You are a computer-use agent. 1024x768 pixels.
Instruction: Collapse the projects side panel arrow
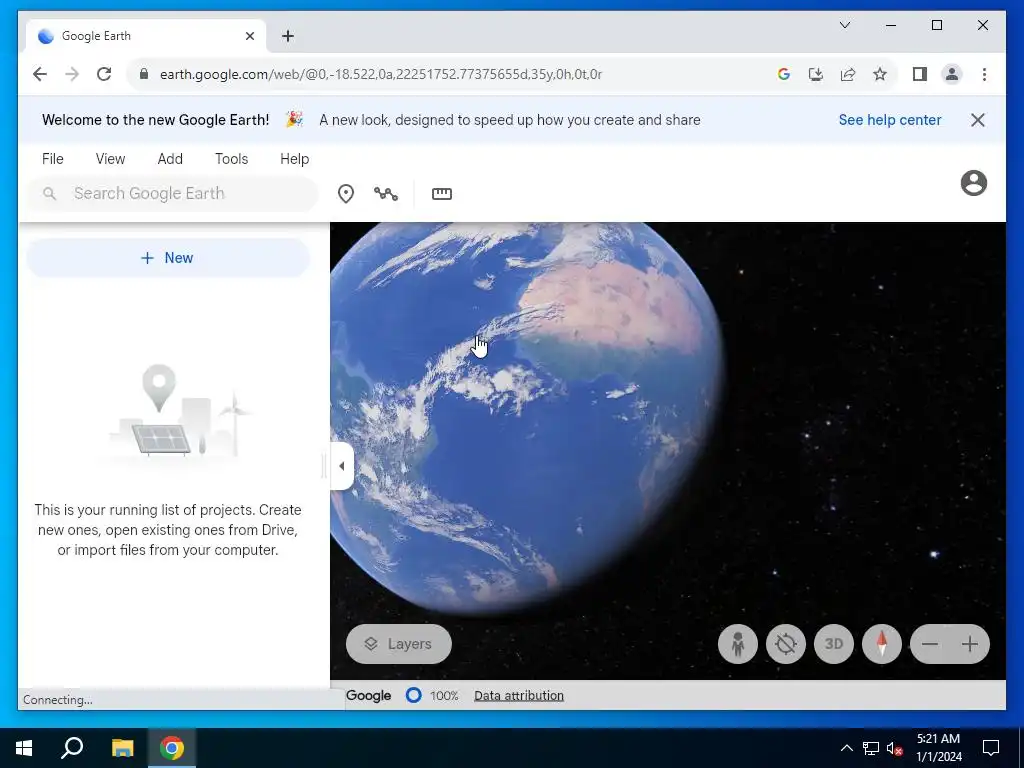pyautogui.click(x=342, y=466)
